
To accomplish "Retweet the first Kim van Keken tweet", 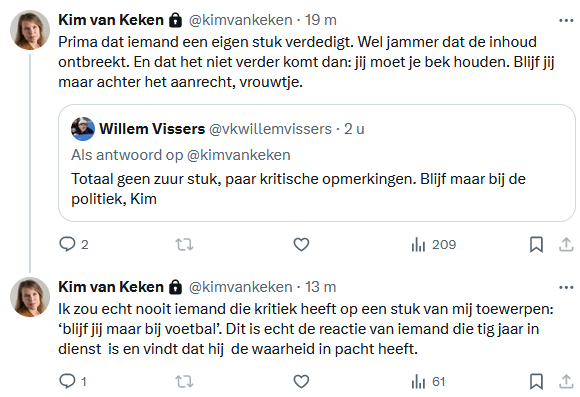I will coord(184,245).
